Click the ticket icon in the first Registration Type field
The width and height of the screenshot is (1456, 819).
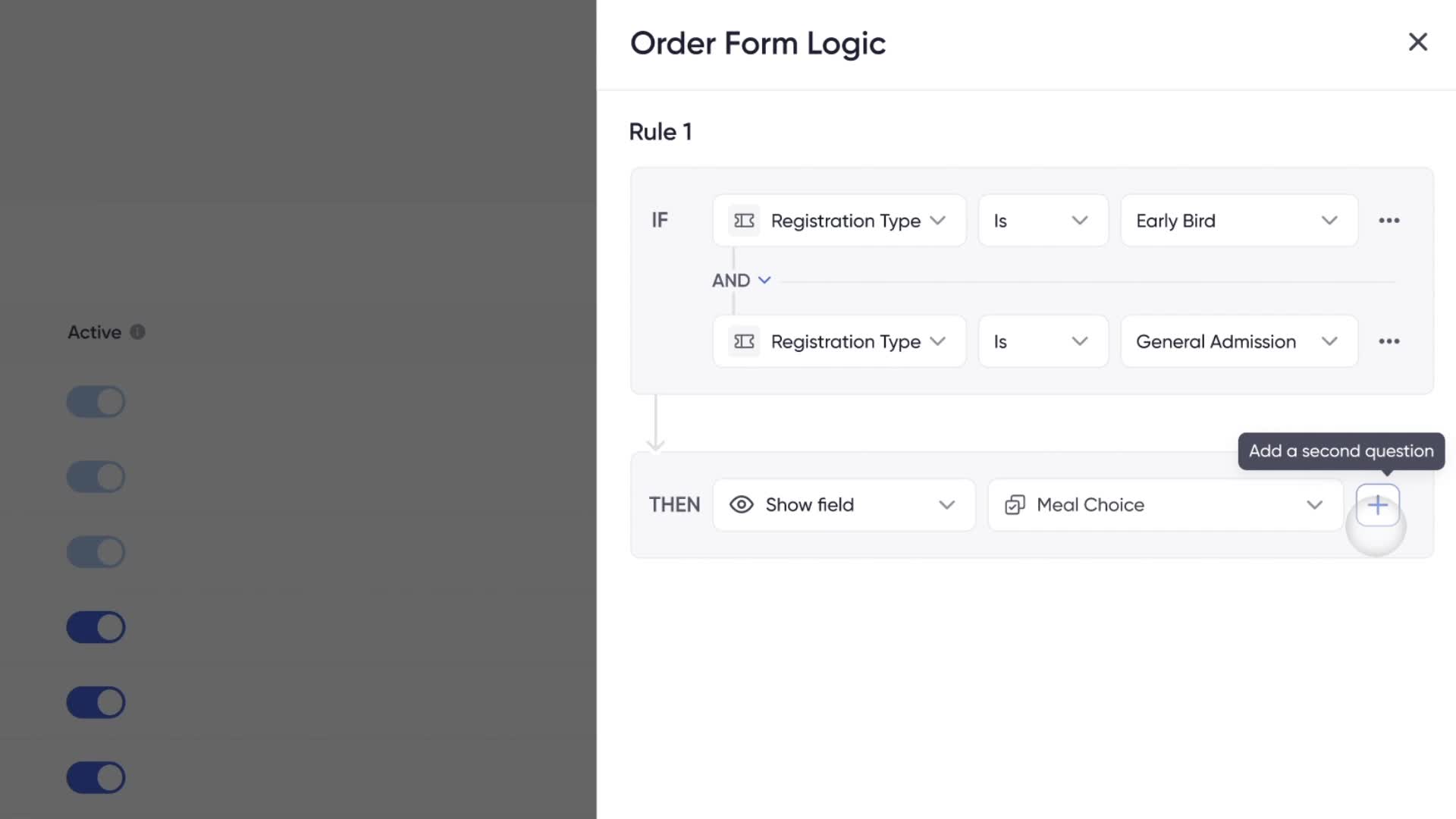(744, 221)
